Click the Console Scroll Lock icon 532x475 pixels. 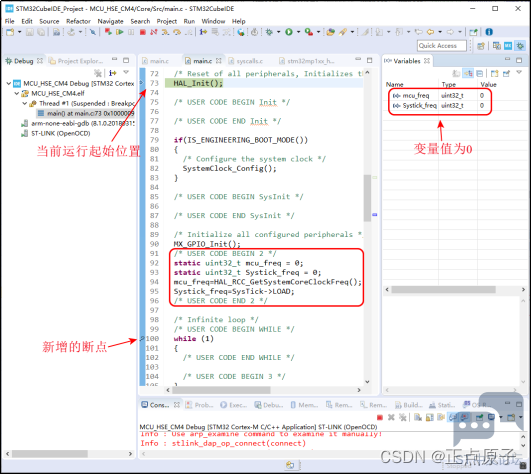pyautogui.click(x=429, y=418)
